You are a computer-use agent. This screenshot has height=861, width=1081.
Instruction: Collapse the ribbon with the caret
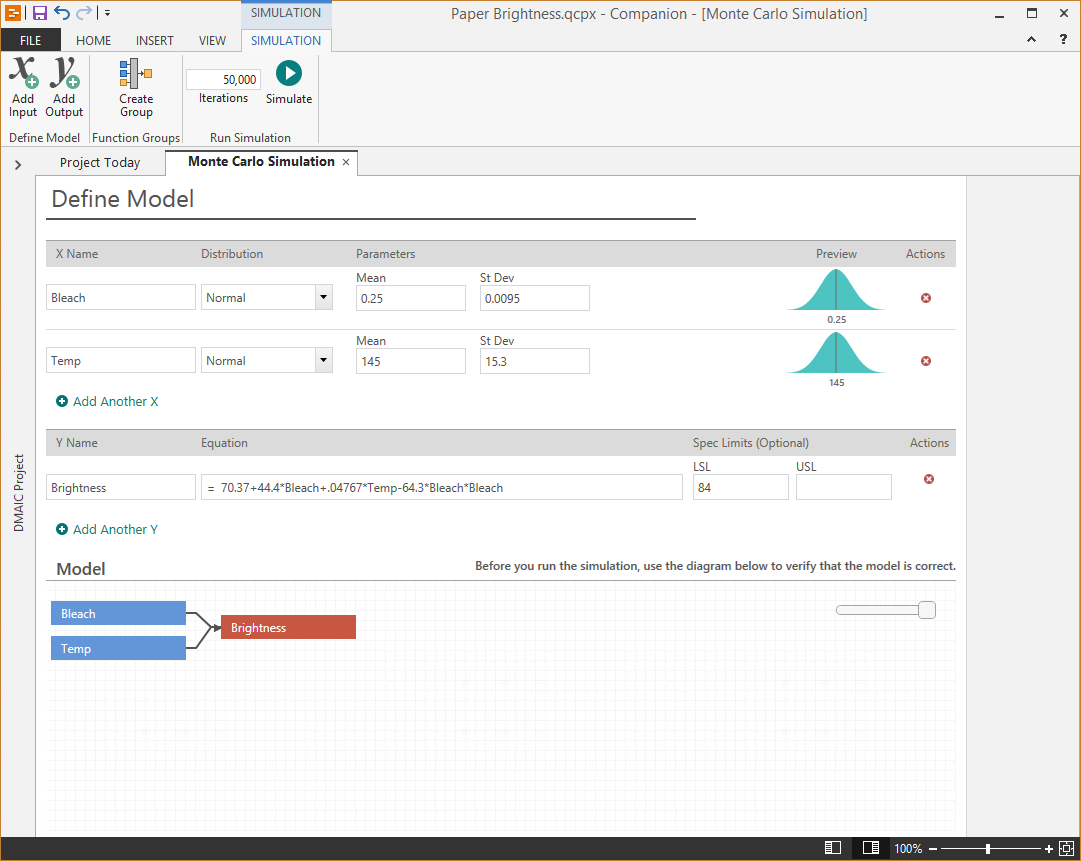[x=1031, y=39]
